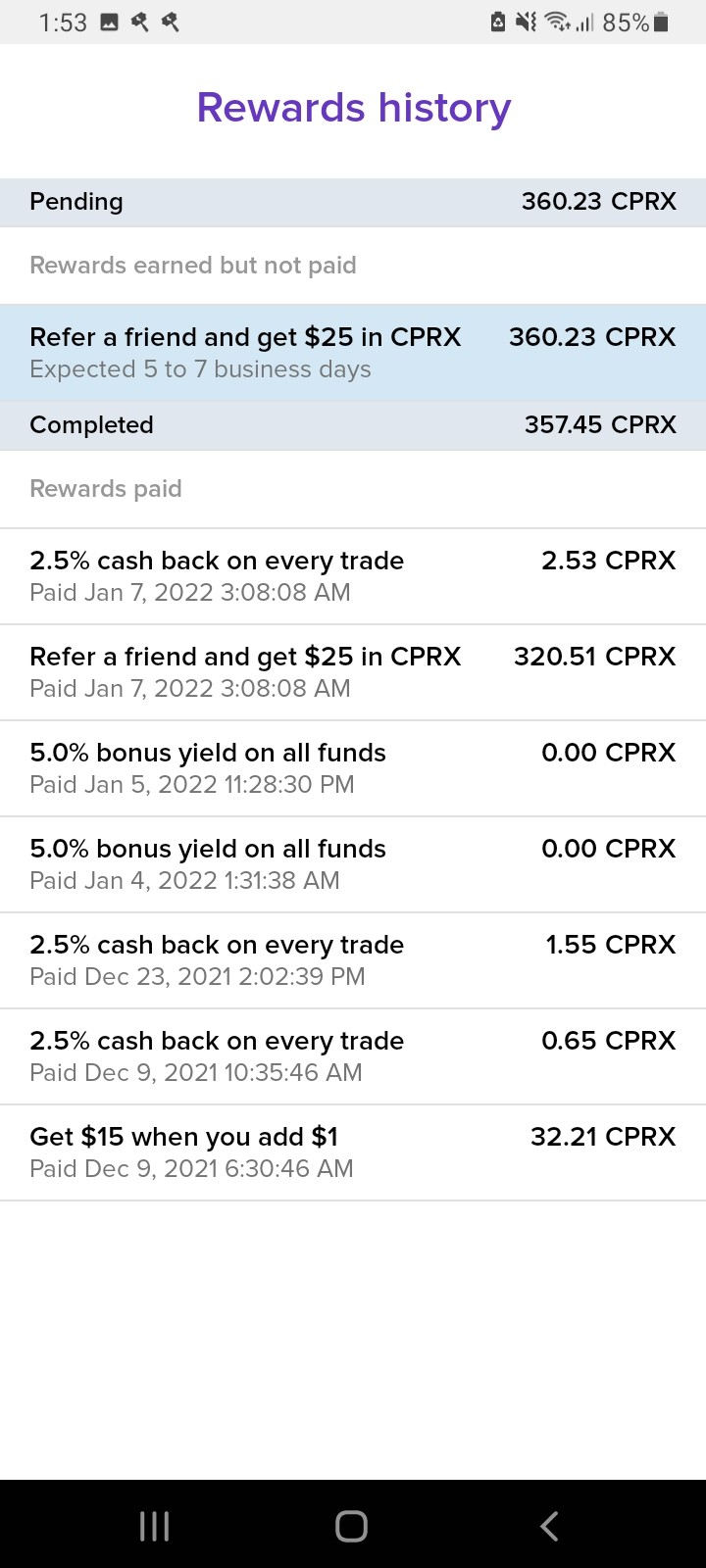Image resolution: width=706 pixels, height=1568 pixels.
Task: Tap the Rewards earned but not paid label
Action: pos(193,266)
